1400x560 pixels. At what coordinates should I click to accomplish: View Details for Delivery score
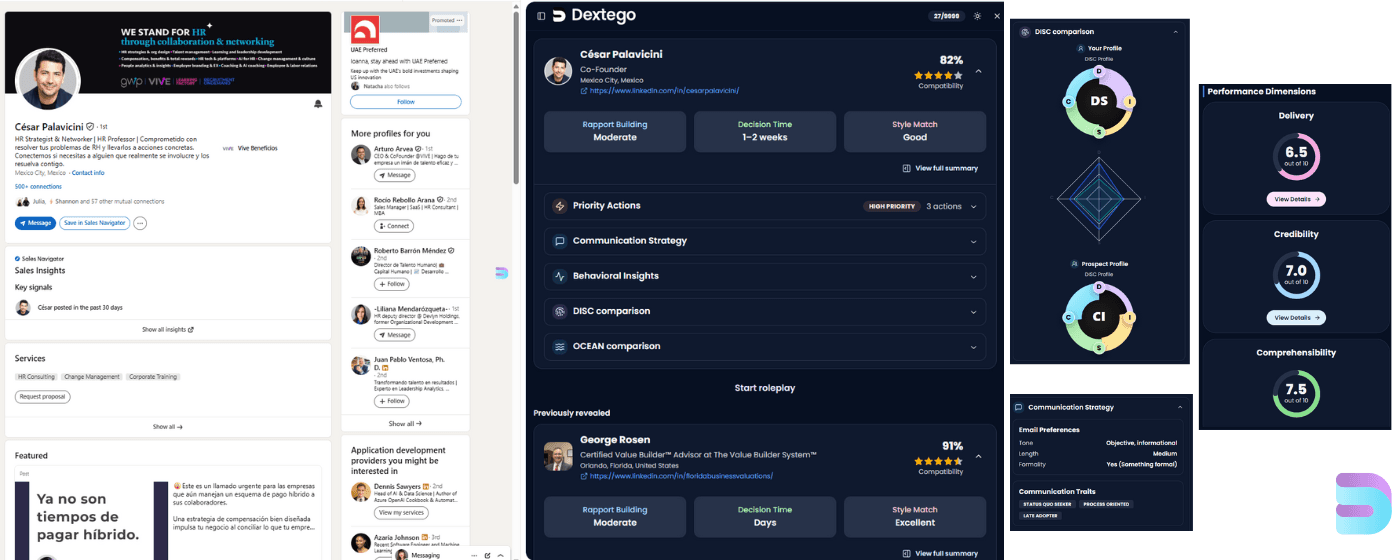[x=1296, y=199]
